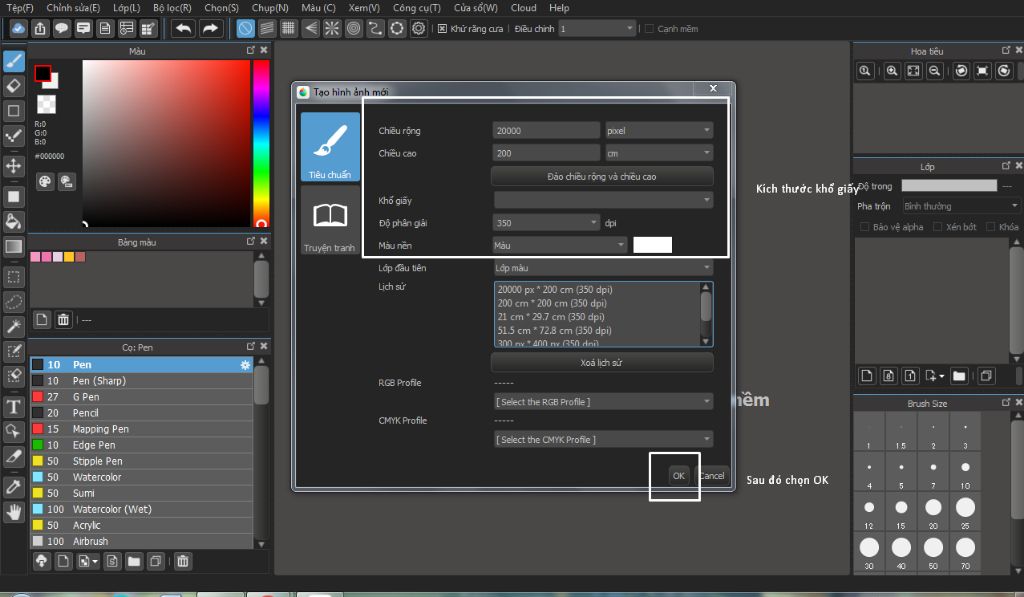The width and height of the screenshot is (1024, 597).
Task: Add new layer icon in Layer panel
Action: pyautogui.click(x=867, y=376)
